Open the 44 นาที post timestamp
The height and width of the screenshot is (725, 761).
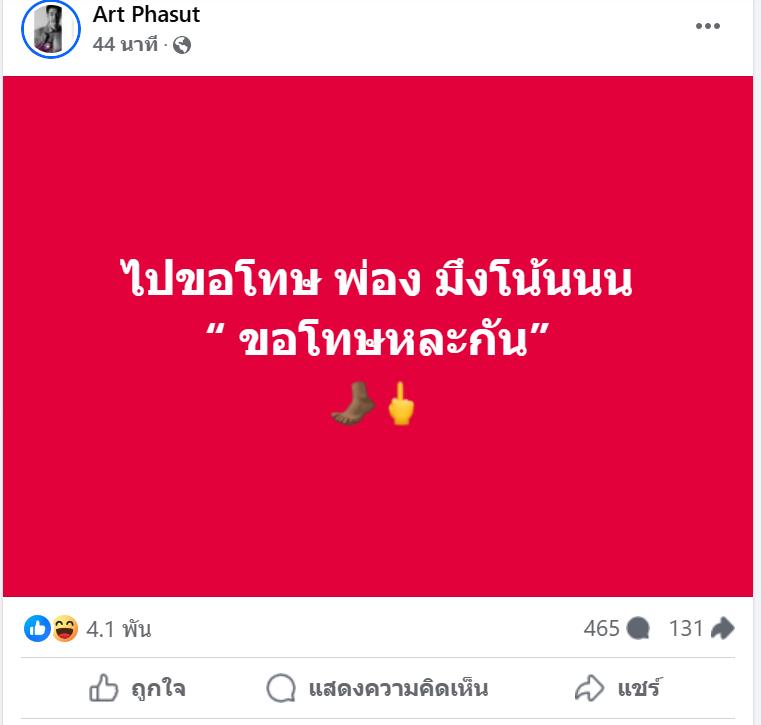tap(125, 45)
